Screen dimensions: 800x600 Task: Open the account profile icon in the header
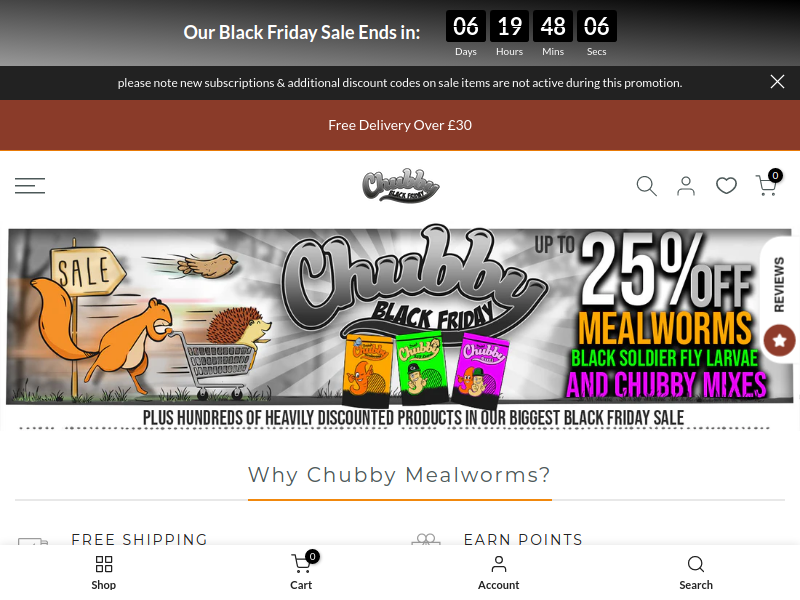click(686, 186)
